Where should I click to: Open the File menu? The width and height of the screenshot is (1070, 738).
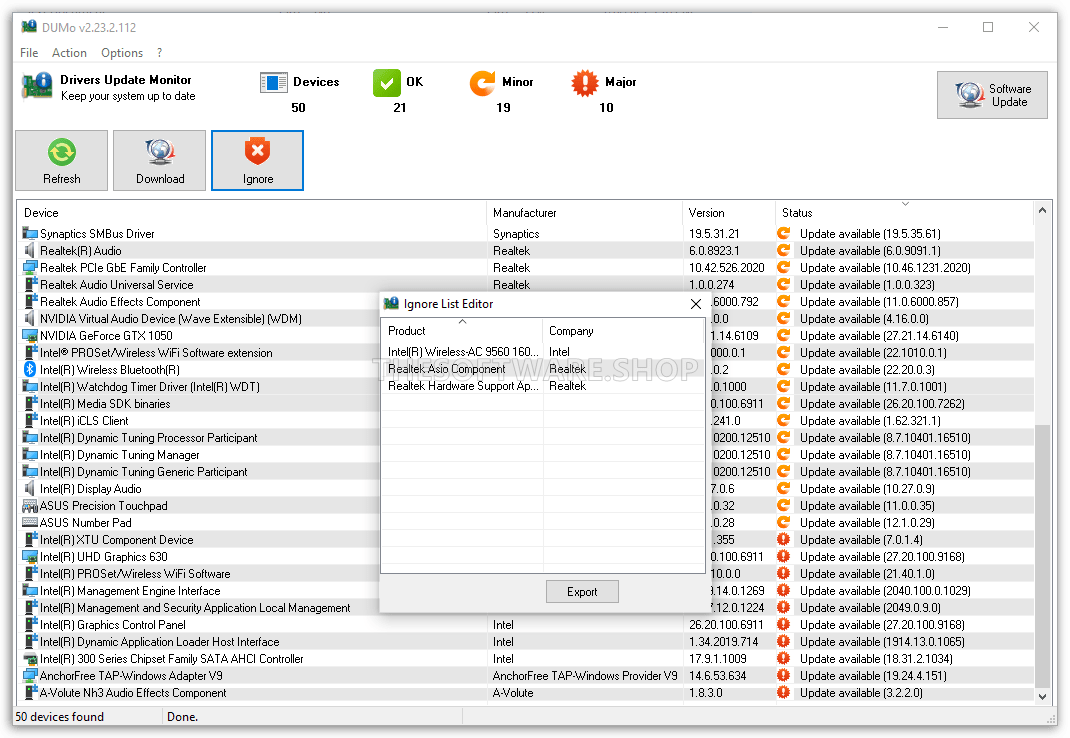click(x=29, y=53)
